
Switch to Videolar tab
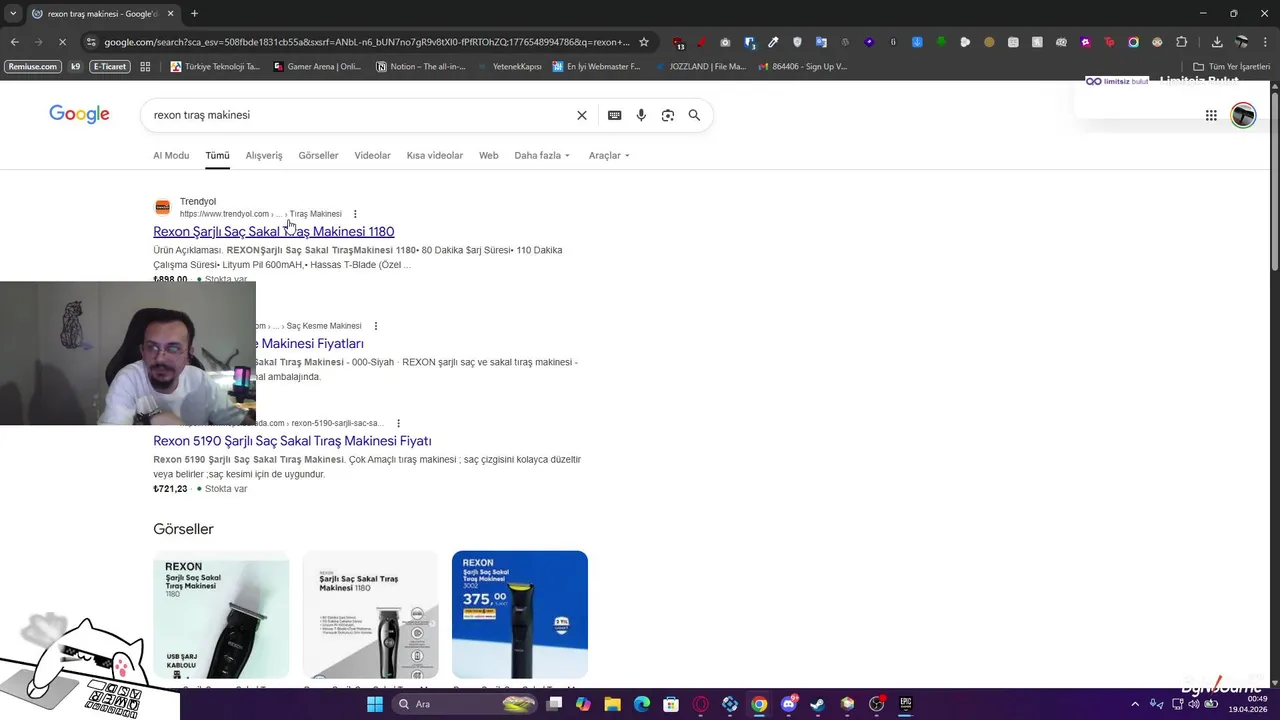(372, 155)
